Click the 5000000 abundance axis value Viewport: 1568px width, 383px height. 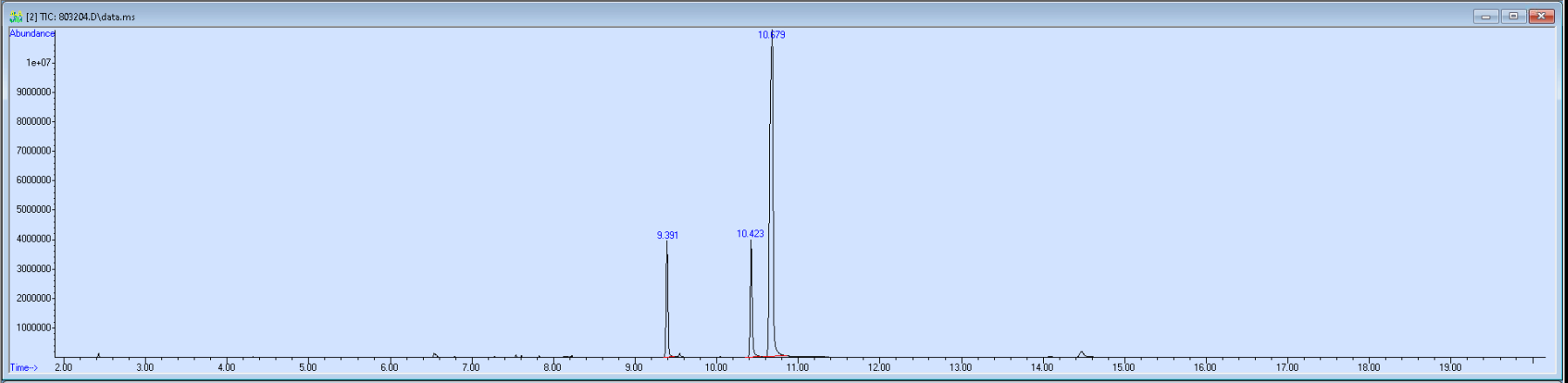tap(34, 210)
